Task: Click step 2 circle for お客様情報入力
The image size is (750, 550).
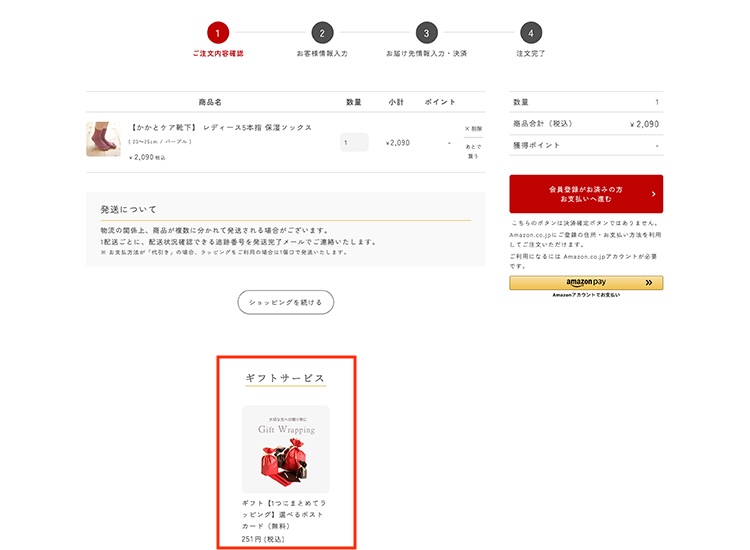Action: [322, 33]
